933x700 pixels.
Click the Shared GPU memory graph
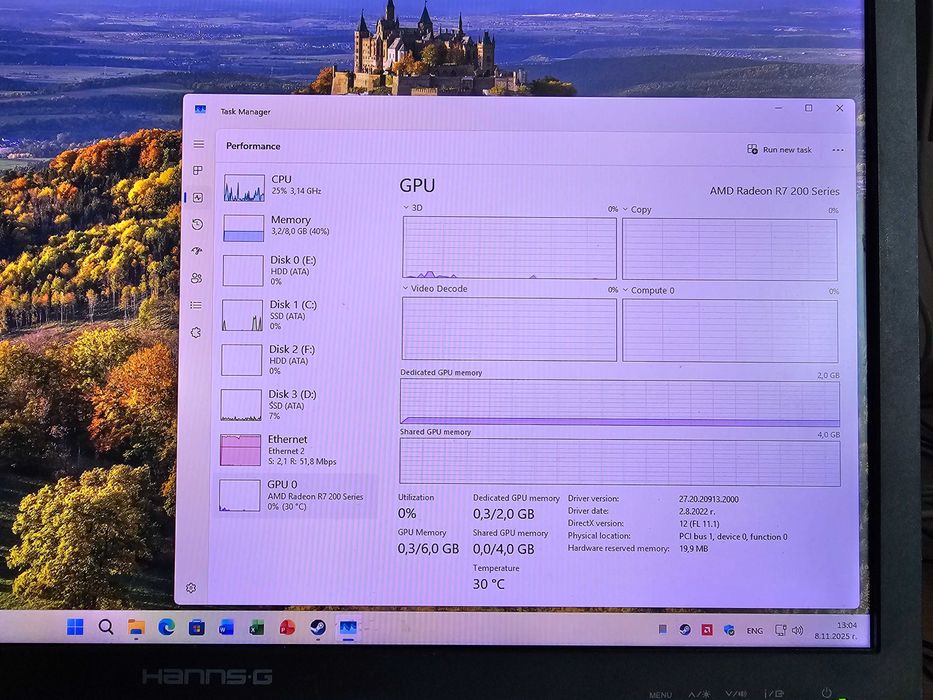[620, 462]
